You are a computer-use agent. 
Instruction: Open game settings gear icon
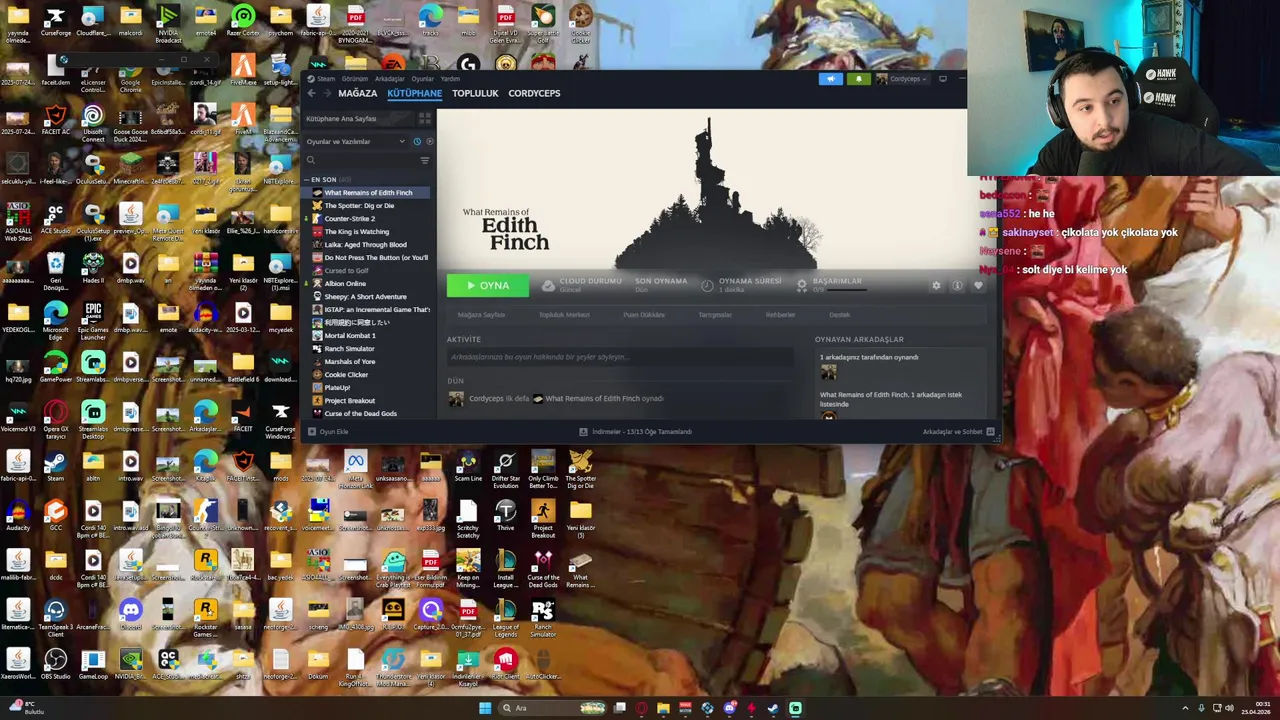coord(936,286)
